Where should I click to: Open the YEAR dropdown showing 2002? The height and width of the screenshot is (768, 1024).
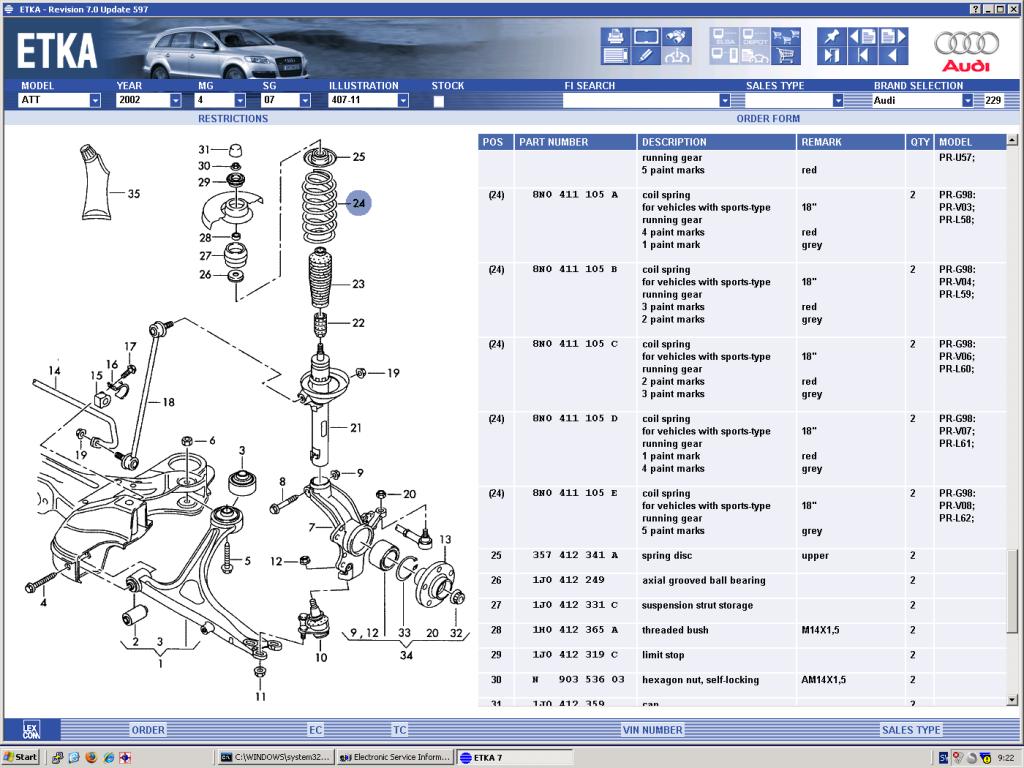tap(175, 100)
